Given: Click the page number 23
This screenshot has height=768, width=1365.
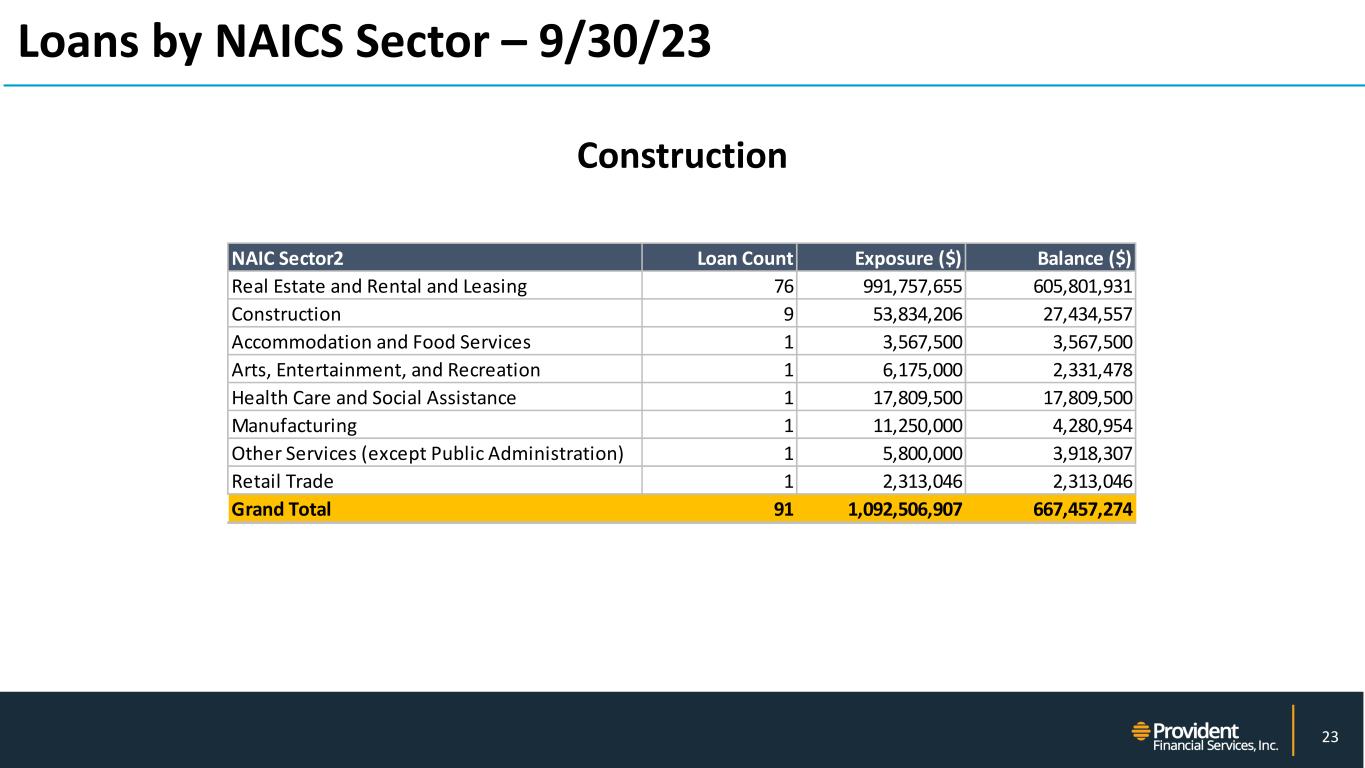Looking at the screenshot, I should click(x=1329, y=737).
